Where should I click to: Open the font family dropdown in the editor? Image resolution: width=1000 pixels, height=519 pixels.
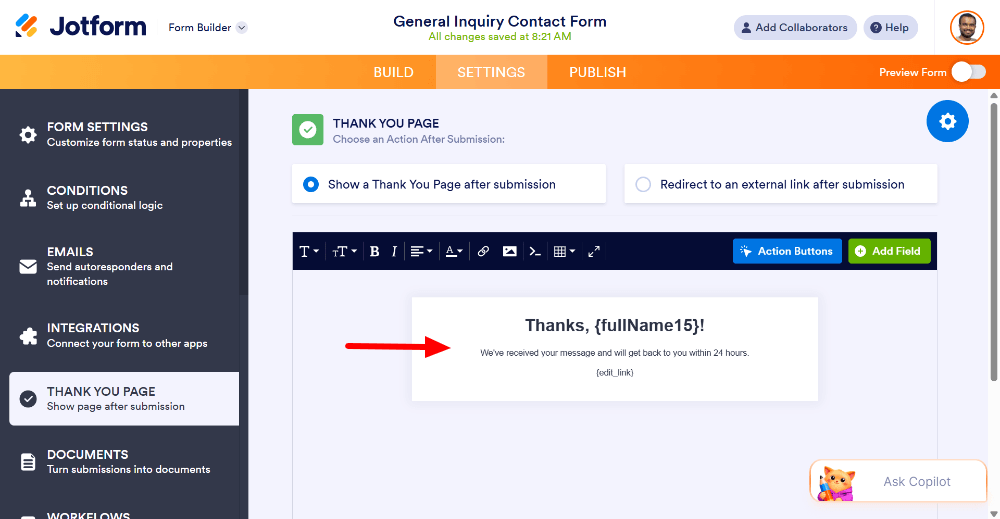click(309, 251)
